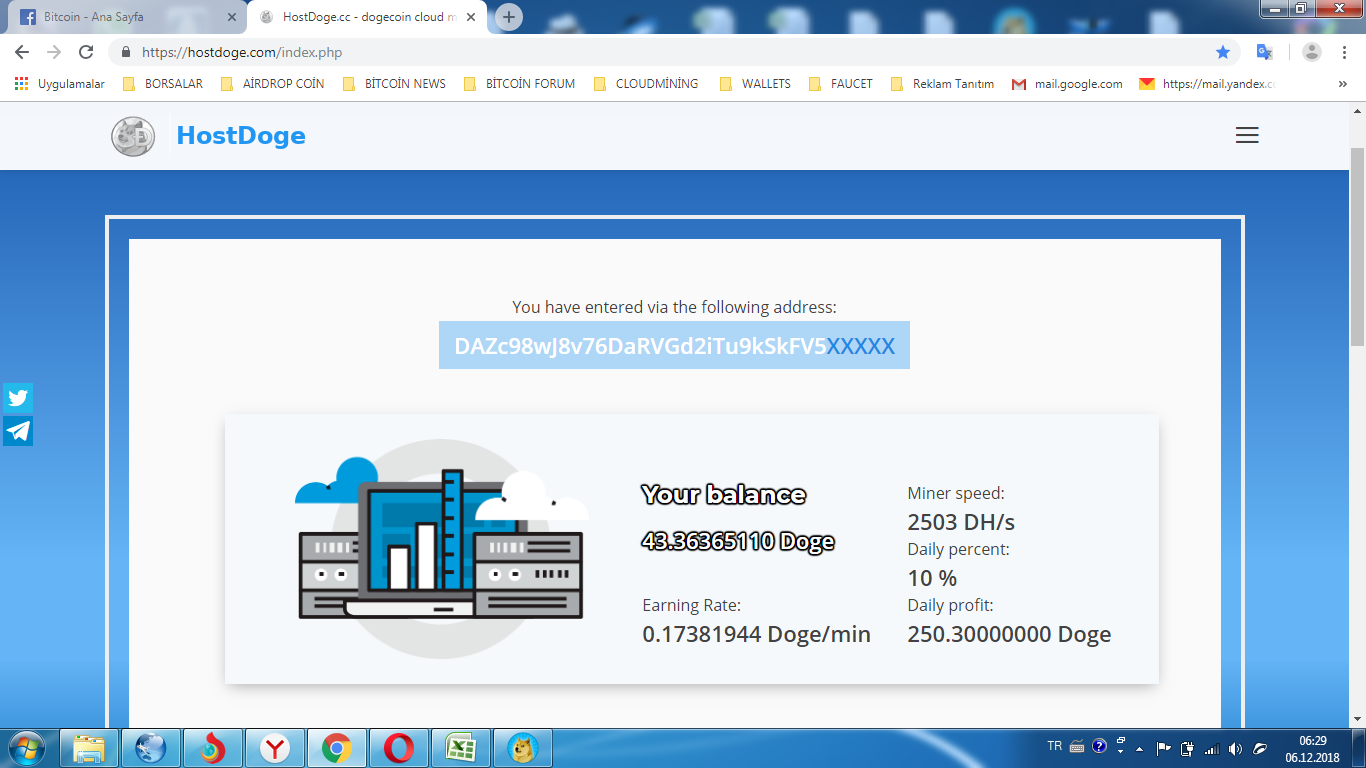
Task: Open a new browser tab
Action: 509,17
